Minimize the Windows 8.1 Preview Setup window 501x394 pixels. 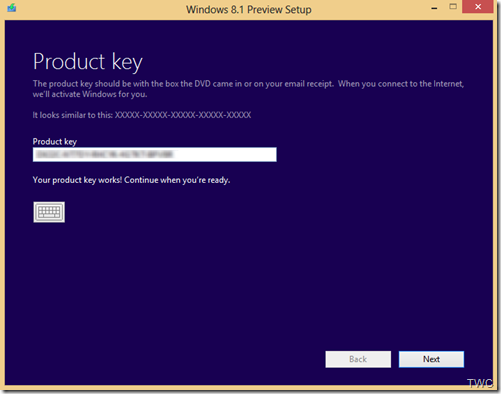coord(434,7)
